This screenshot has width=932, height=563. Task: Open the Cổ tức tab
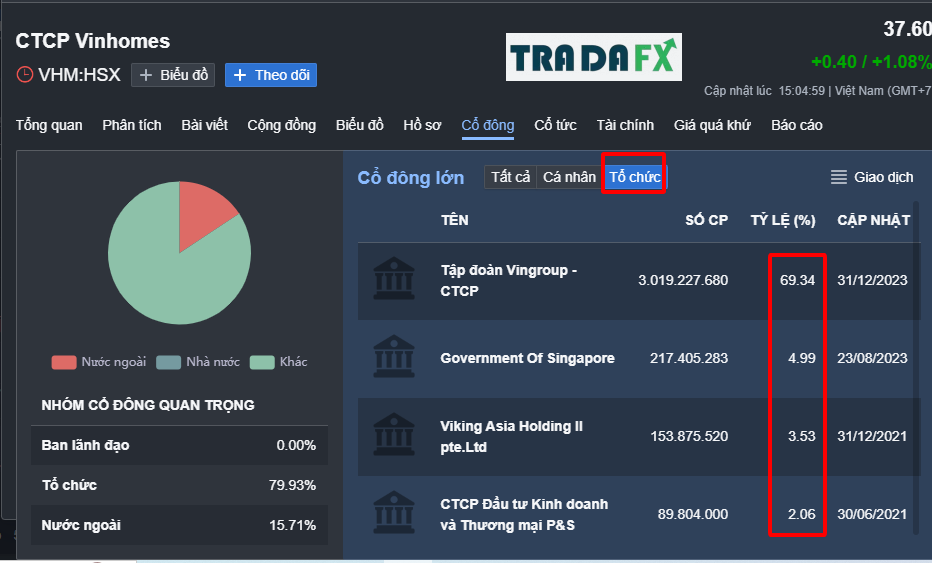pos(555,125)
